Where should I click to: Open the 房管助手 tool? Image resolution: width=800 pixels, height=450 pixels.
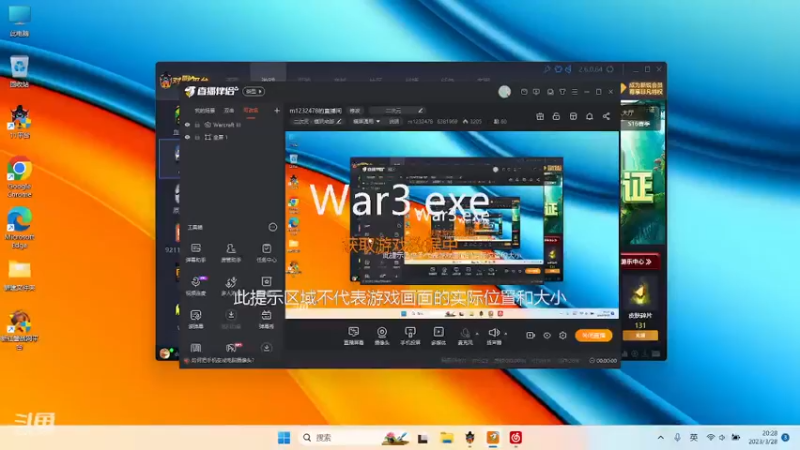tap(231, 253)
